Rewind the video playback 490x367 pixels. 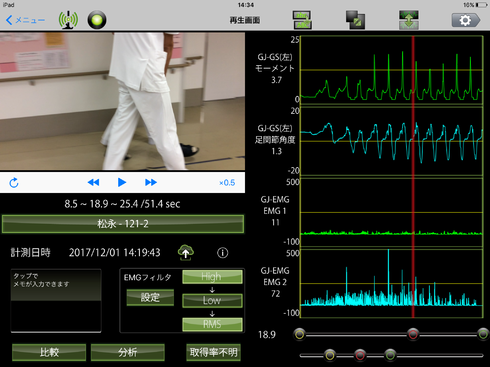93,182
